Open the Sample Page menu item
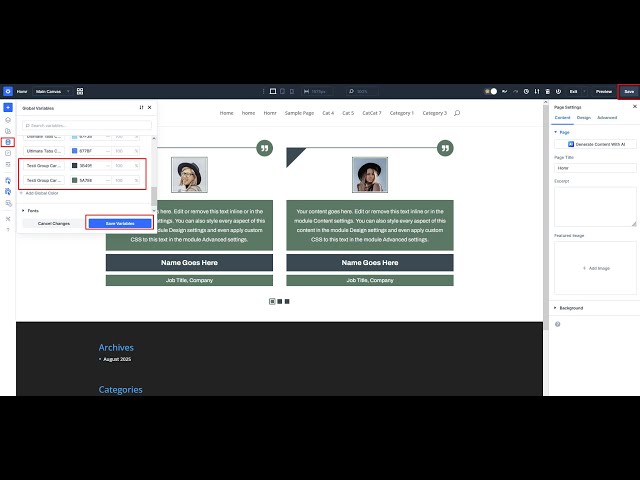The image size is (640, 480). [x=299, y=113]
